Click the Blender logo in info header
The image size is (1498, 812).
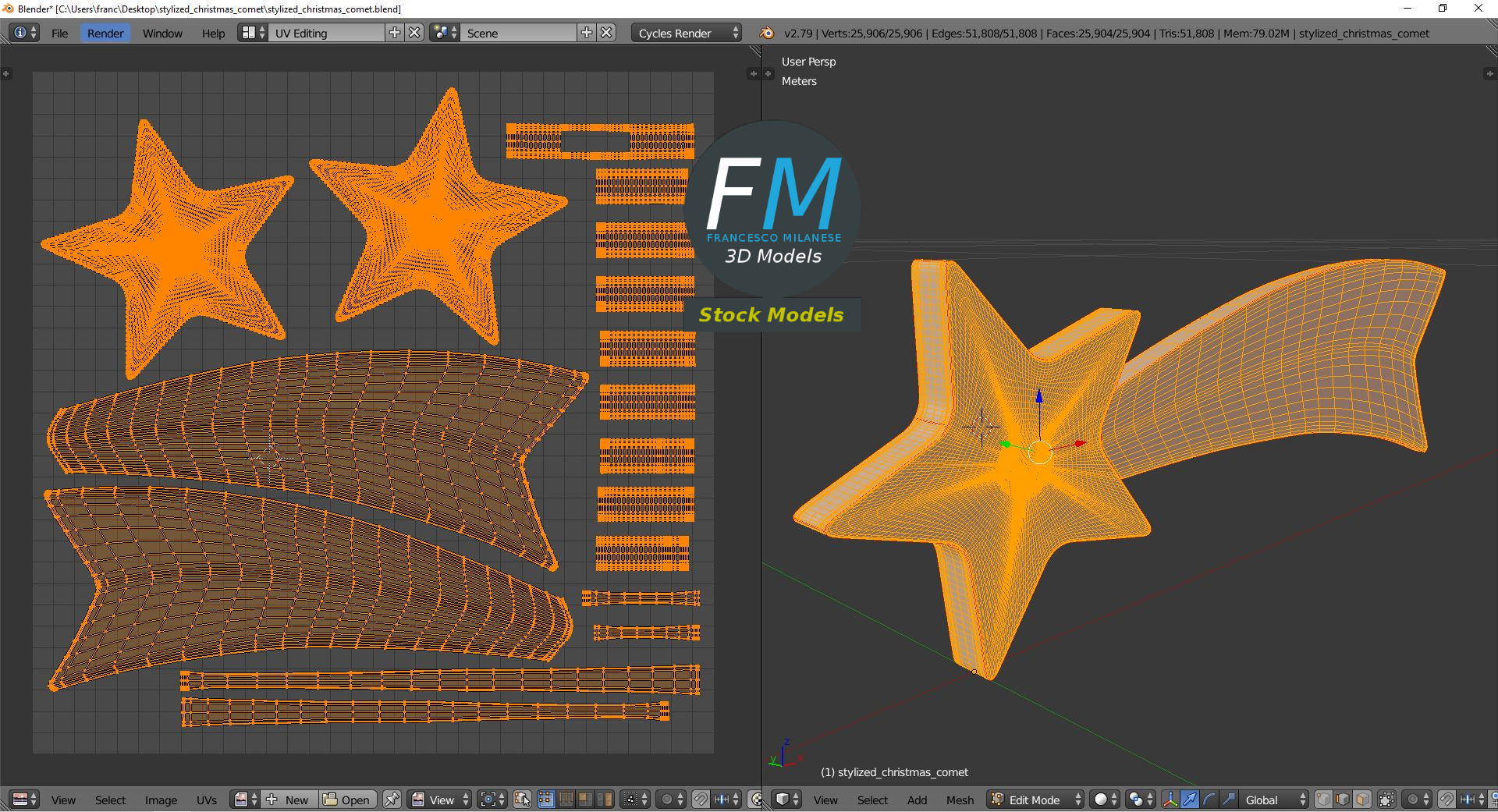pyautogui.click(x=767, y=33)
